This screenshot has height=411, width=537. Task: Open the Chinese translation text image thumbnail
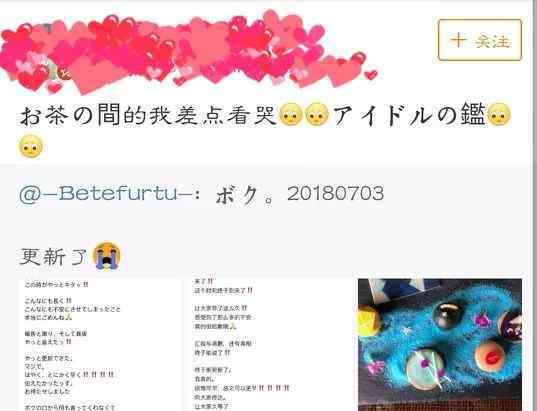click(268, 345)
